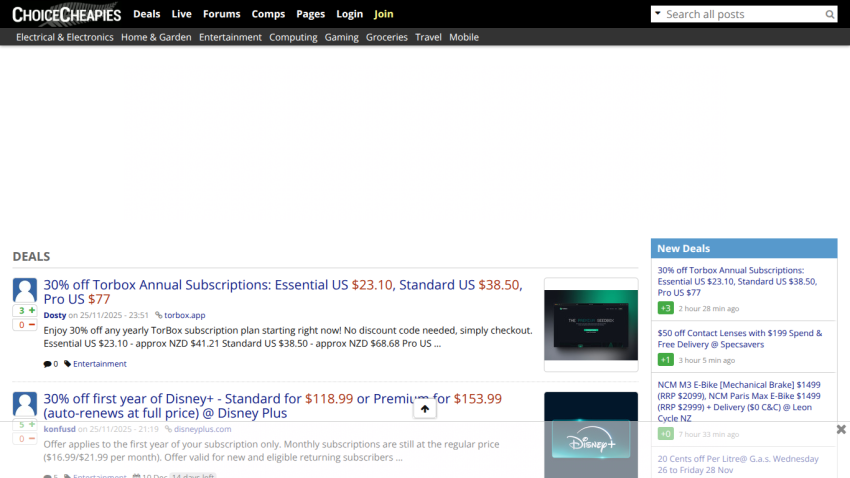The height and width of the screenshot is (478, 850).
Task: Open the Torbox deal thumbnail
Action: click(591, 325)
